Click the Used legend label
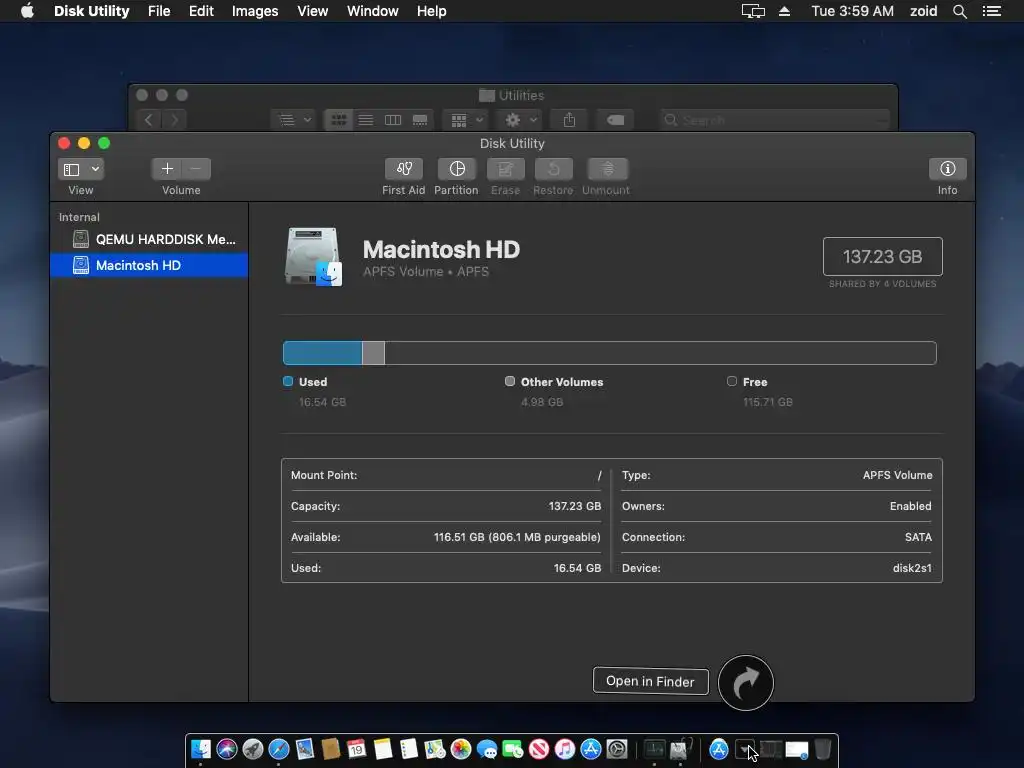The height and width of the screenshot is (768, 1024). pos(313,382)
